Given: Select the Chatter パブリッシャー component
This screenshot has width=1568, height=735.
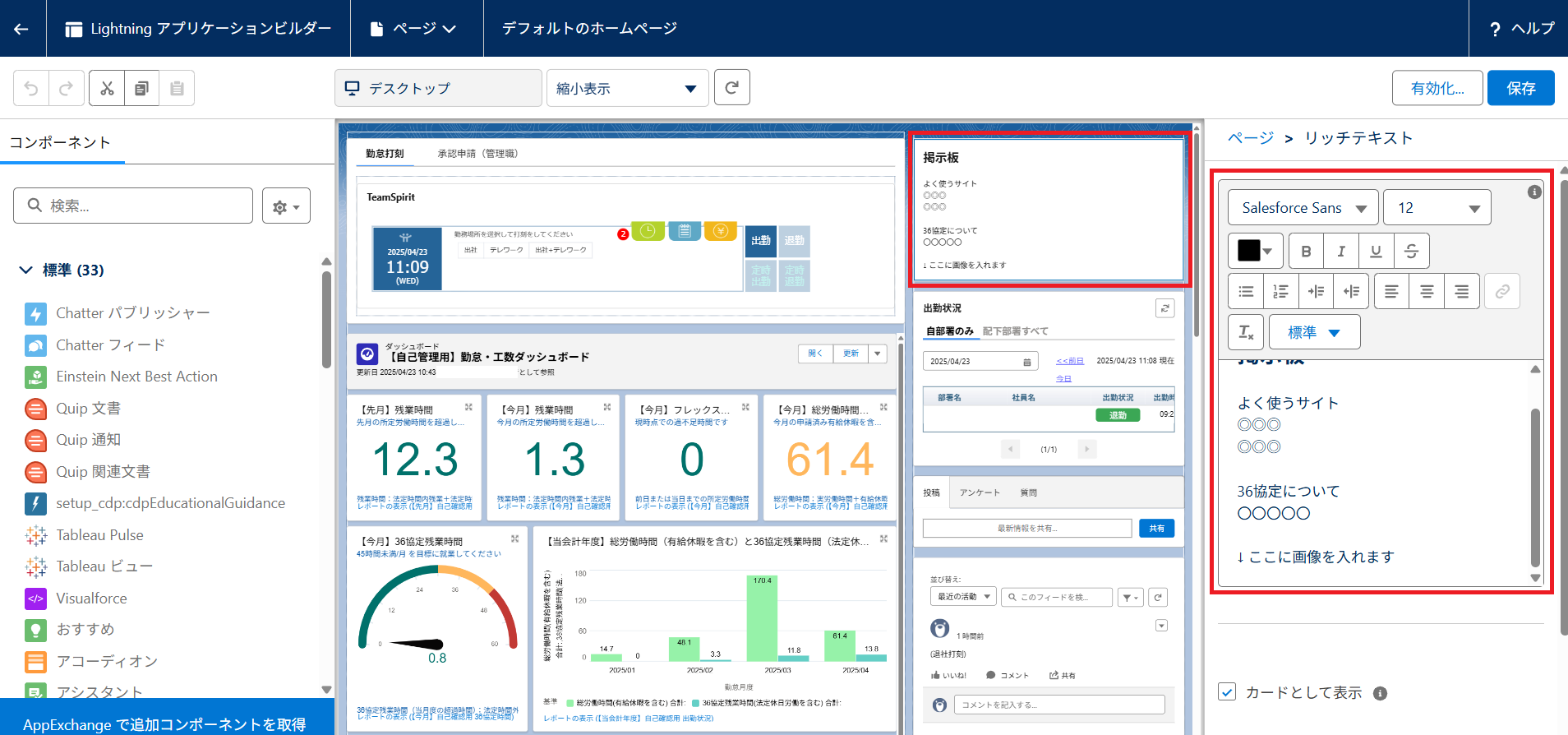Looking at the screenshot, I should pyautogui.click(x=133, y=313).
